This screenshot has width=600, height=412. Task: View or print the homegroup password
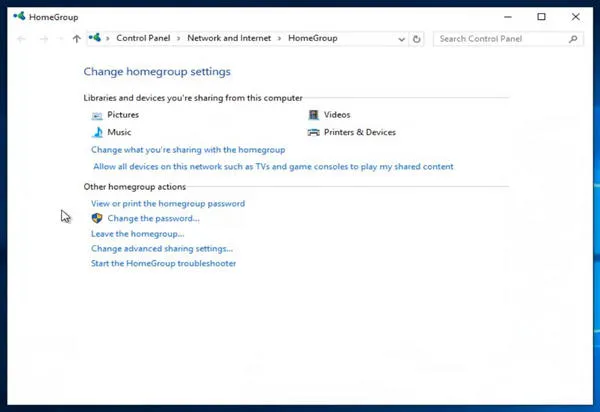click(x=168, y=204)
